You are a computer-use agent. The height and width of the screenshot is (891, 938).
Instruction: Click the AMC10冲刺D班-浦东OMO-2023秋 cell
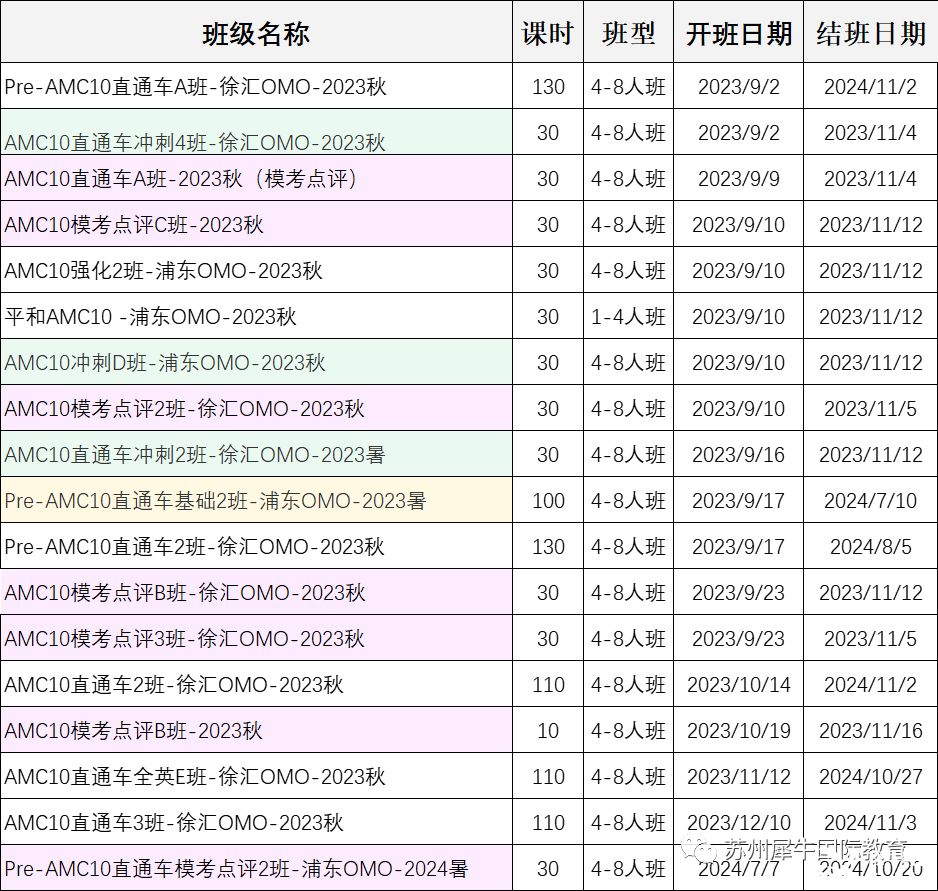(166, 363)
